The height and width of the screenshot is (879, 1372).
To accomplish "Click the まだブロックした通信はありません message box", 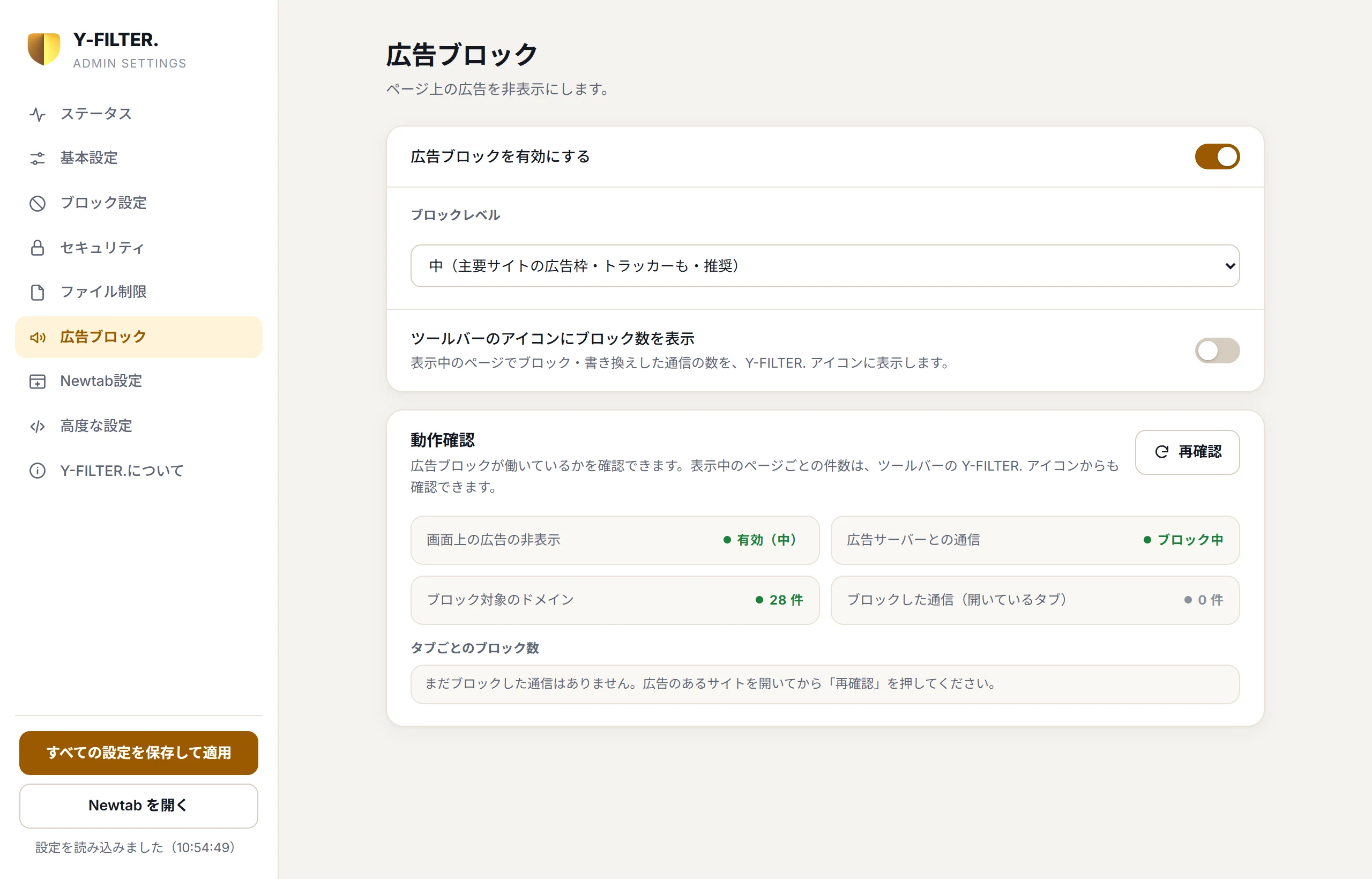I will [x=825, y=684].
